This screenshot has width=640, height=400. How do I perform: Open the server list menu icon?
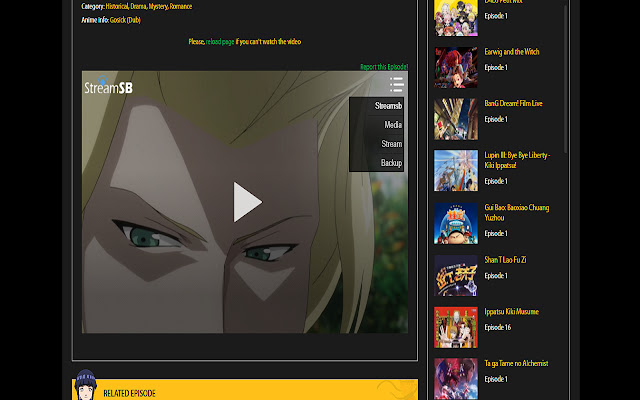click(x=396, y=84)
